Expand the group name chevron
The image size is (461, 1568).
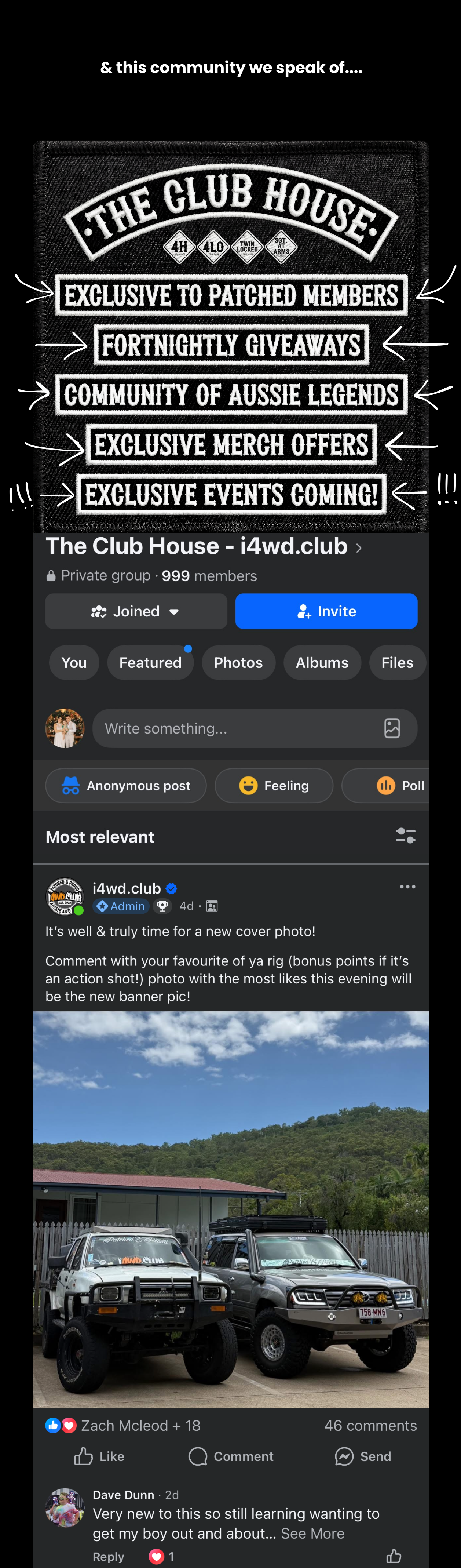pos(358,547)
